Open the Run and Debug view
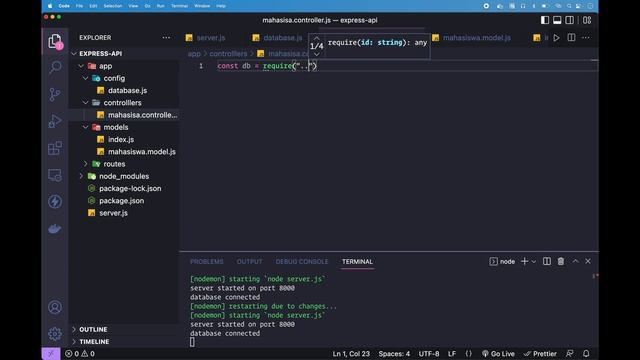The height and width of the screenshot is (360, 640). click(55, 121)
